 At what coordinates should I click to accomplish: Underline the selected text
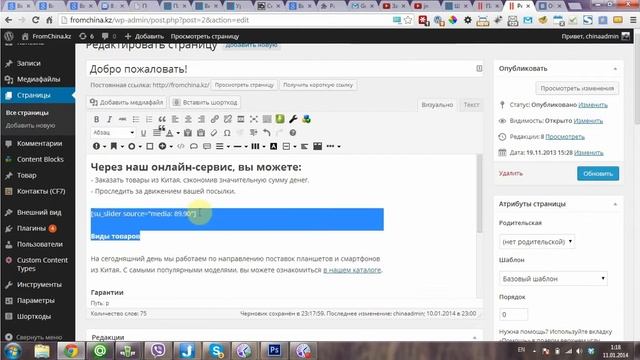(143, 133)
